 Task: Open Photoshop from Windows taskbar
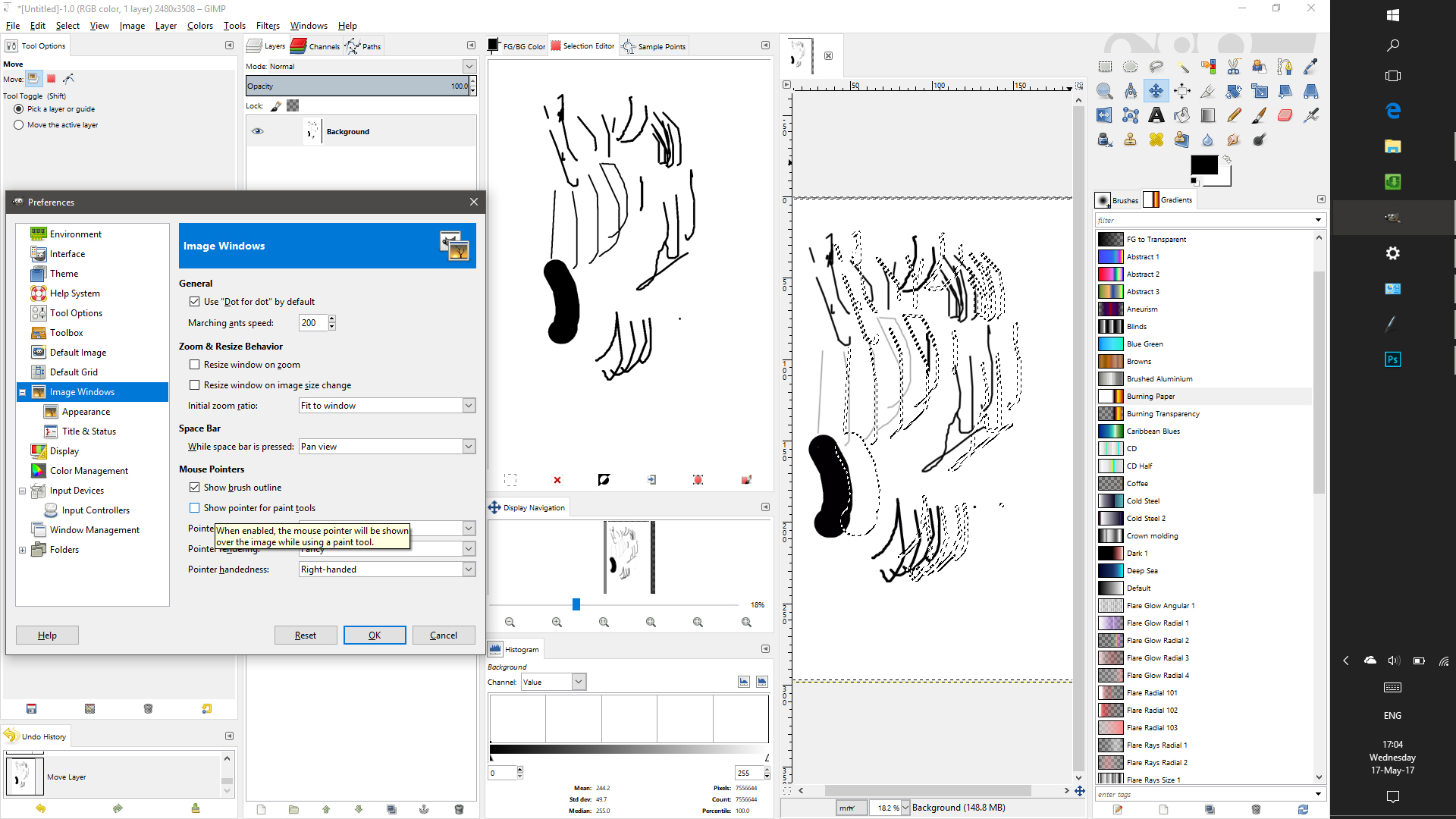click(x=1392, y=359)
